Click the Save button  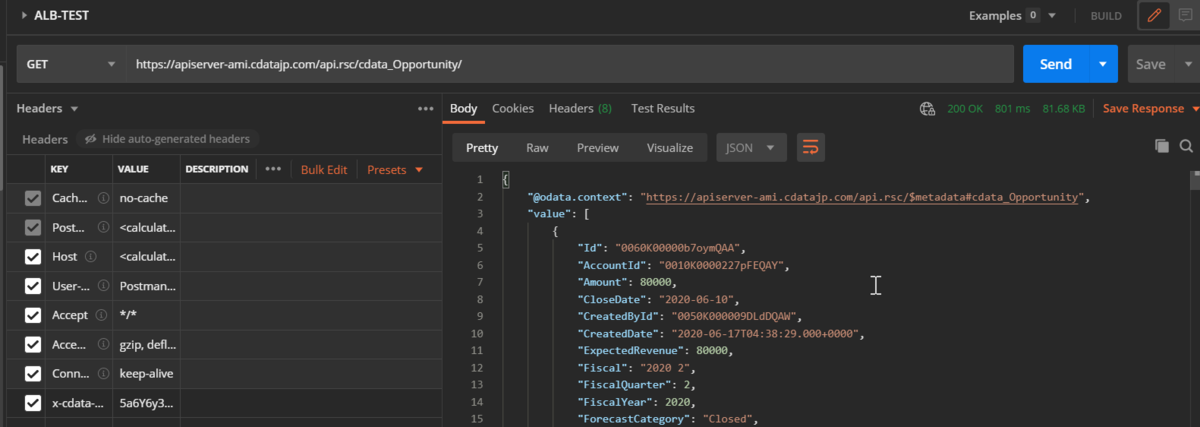(1151, 64)
